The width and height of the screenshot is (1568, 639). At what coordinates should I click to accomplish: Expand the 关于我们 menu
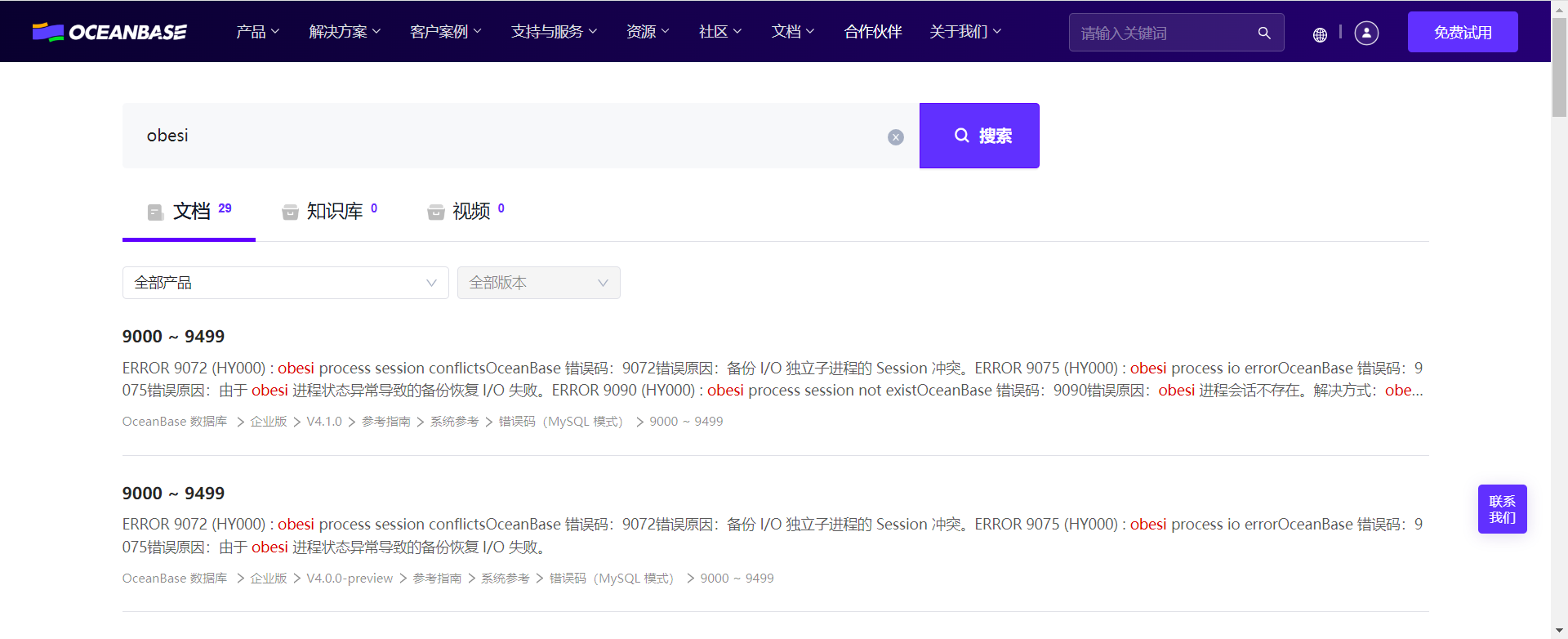click(x=965, y=32)
